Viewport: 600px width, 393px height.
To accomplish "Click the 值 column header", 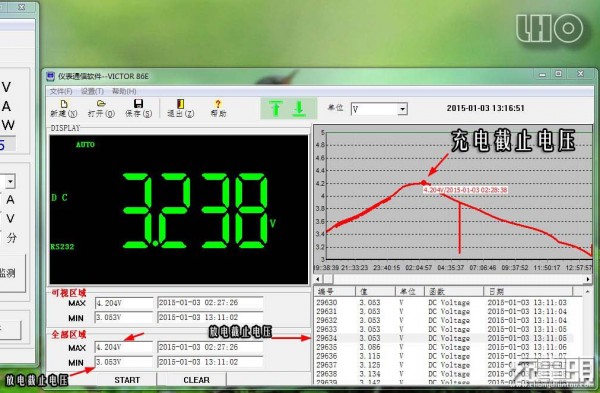I will [x=375, y=292].
